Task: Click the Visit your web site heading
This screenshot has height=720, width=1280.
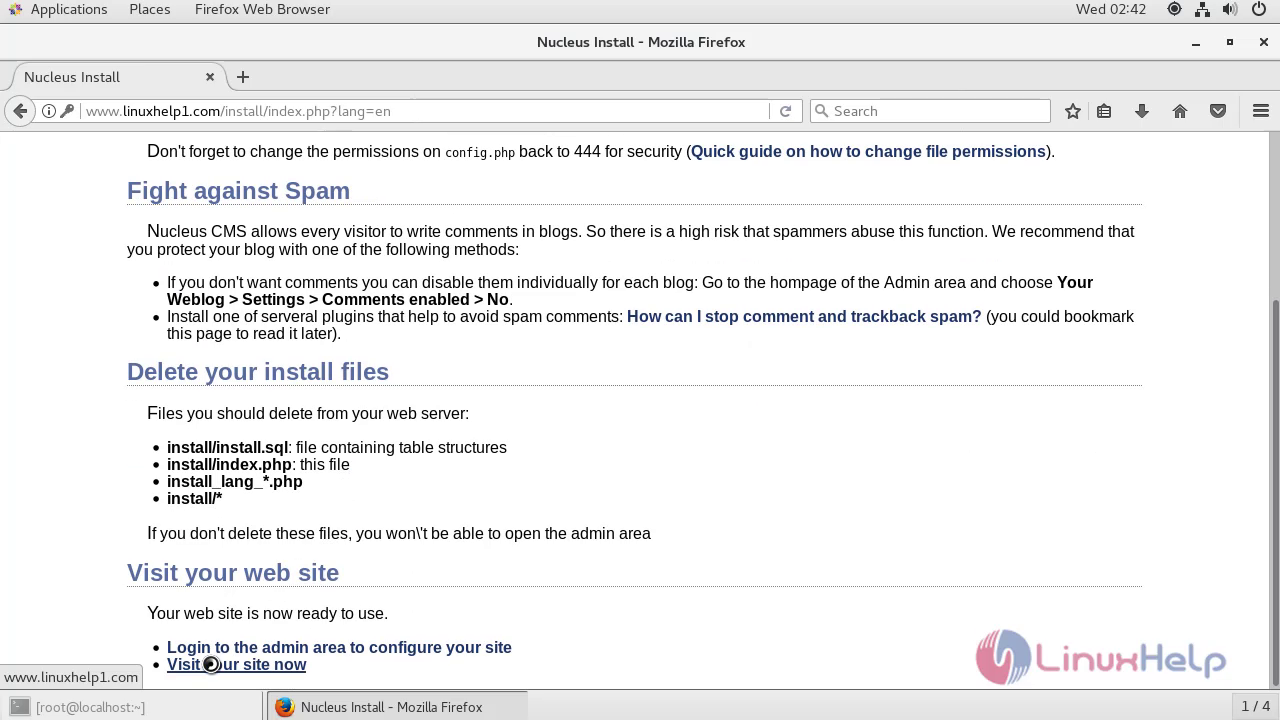Action: coord(233,573)
